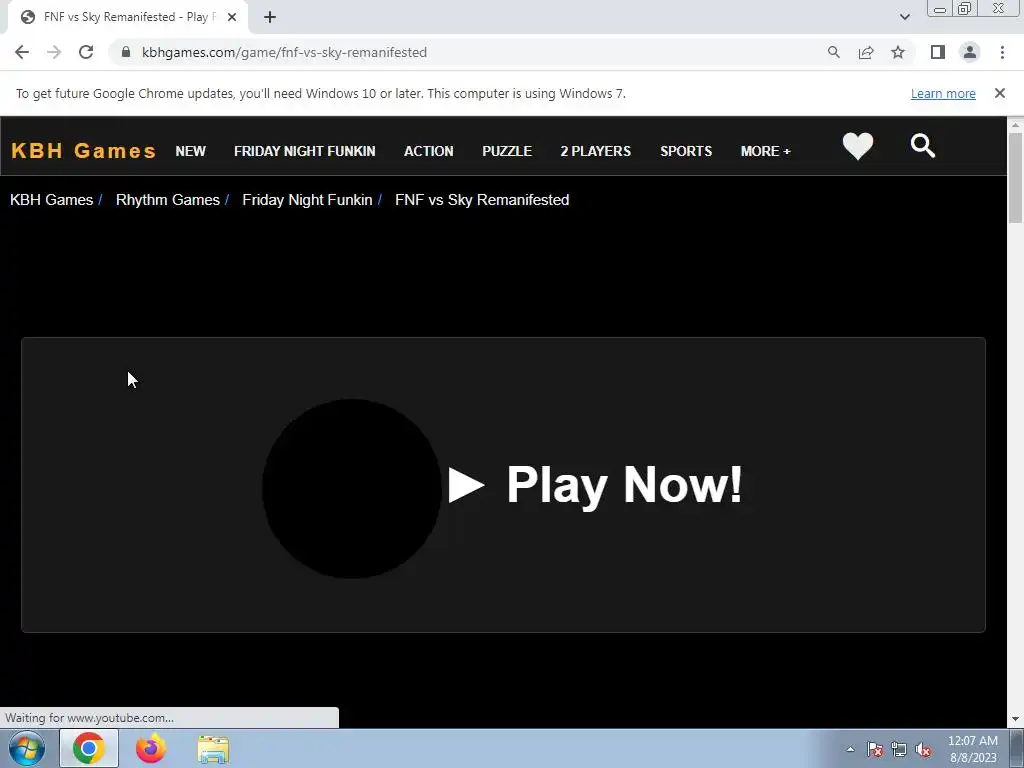Select the ACTION category

428,151
